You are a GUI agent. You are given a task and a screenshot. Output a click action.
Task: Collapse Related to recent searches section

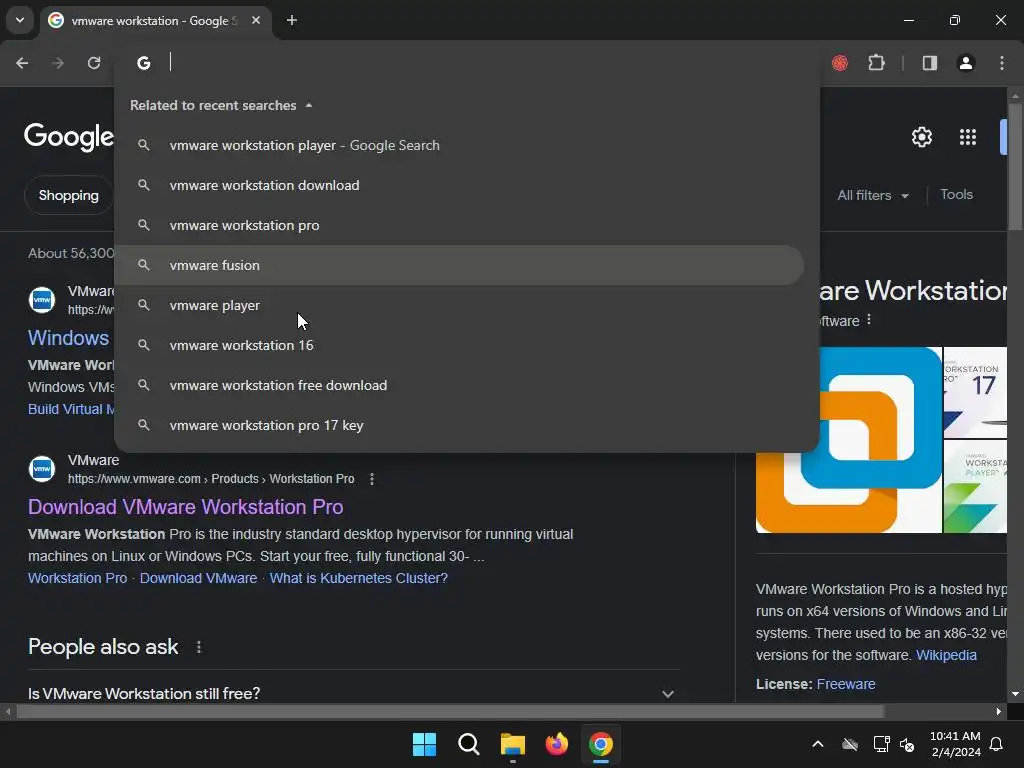coord(309,105)
